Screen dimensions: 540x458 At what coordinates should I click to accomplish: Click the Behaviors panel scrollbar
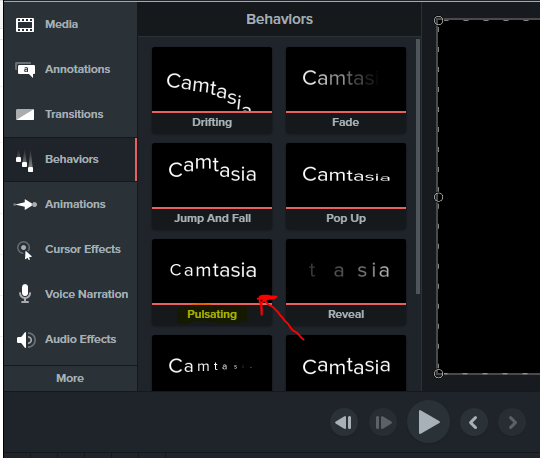point(418,167)
